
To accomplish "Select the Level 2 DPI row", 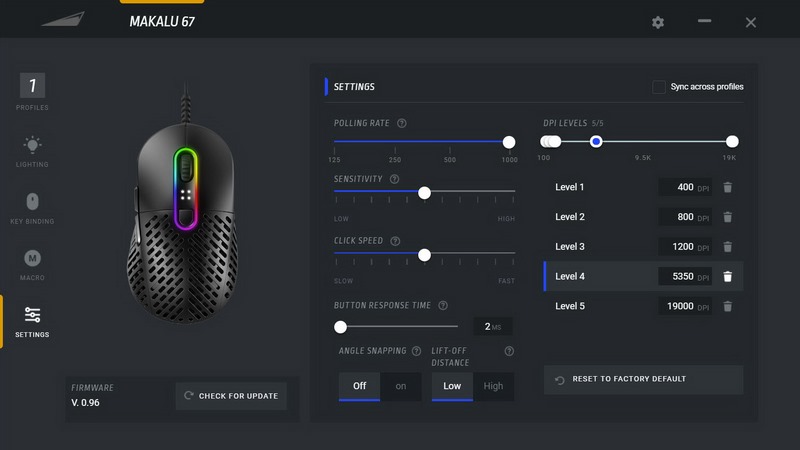I will [x=643, y=217].
